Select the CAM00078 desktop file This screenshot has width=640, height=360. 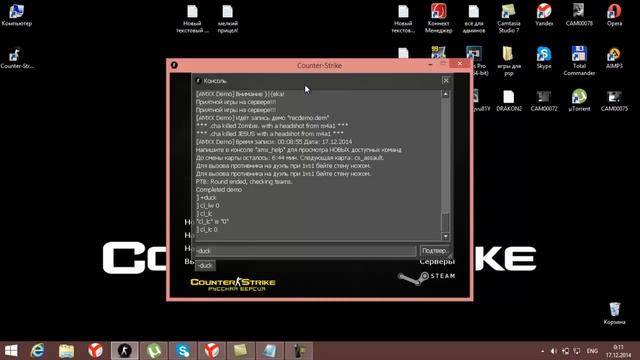tap(579, 16)
